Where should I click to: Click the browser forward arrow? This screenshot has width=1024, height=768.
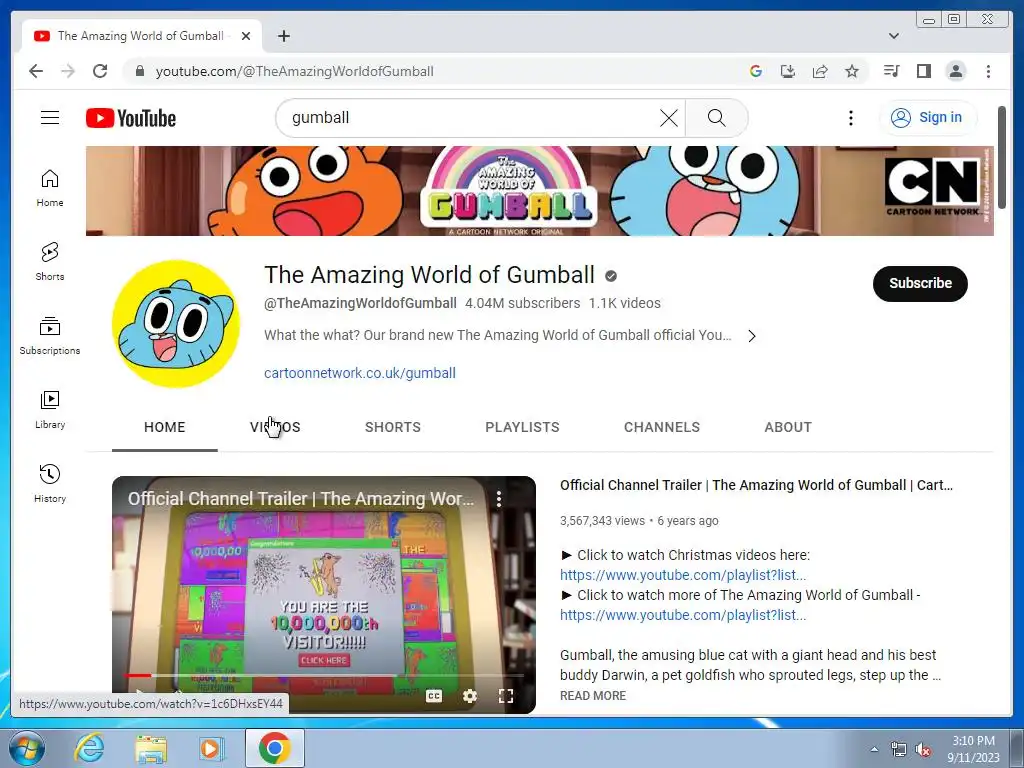coord(68,71)
